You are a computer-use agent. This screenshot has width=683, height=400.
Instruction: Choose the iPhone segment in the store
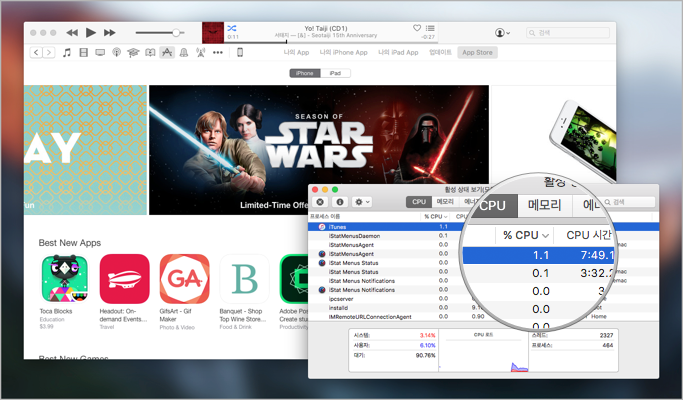coord(305,73)
